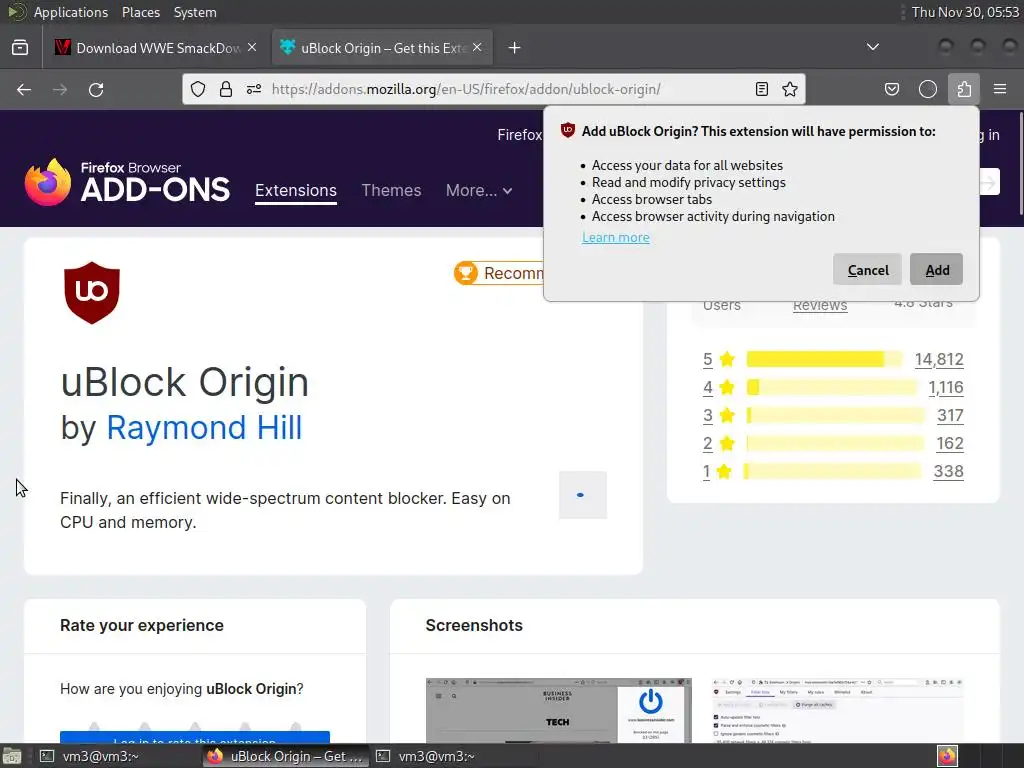This screenshot has height=768, width=1024.
Task: Open the Places menu
Action: pyautogui.click(x=141, y=12)
